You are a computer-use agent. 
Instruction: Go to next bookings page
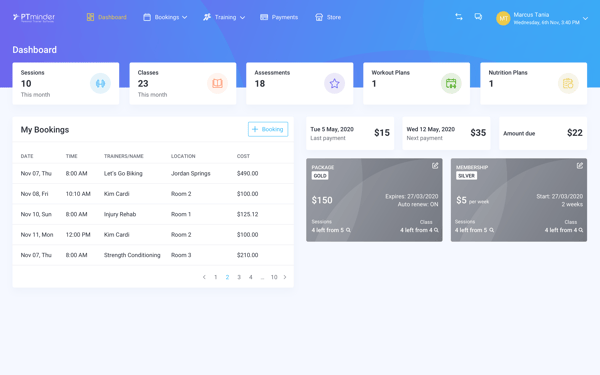pos(285,277)
